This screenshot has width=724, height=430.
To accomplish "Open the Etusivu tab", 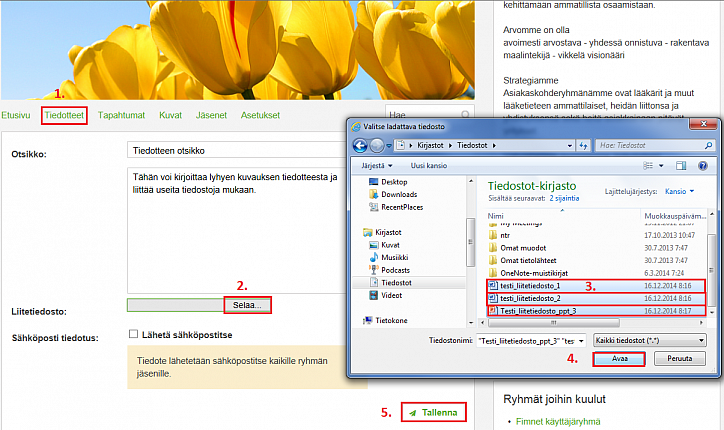I will (16, 115).
